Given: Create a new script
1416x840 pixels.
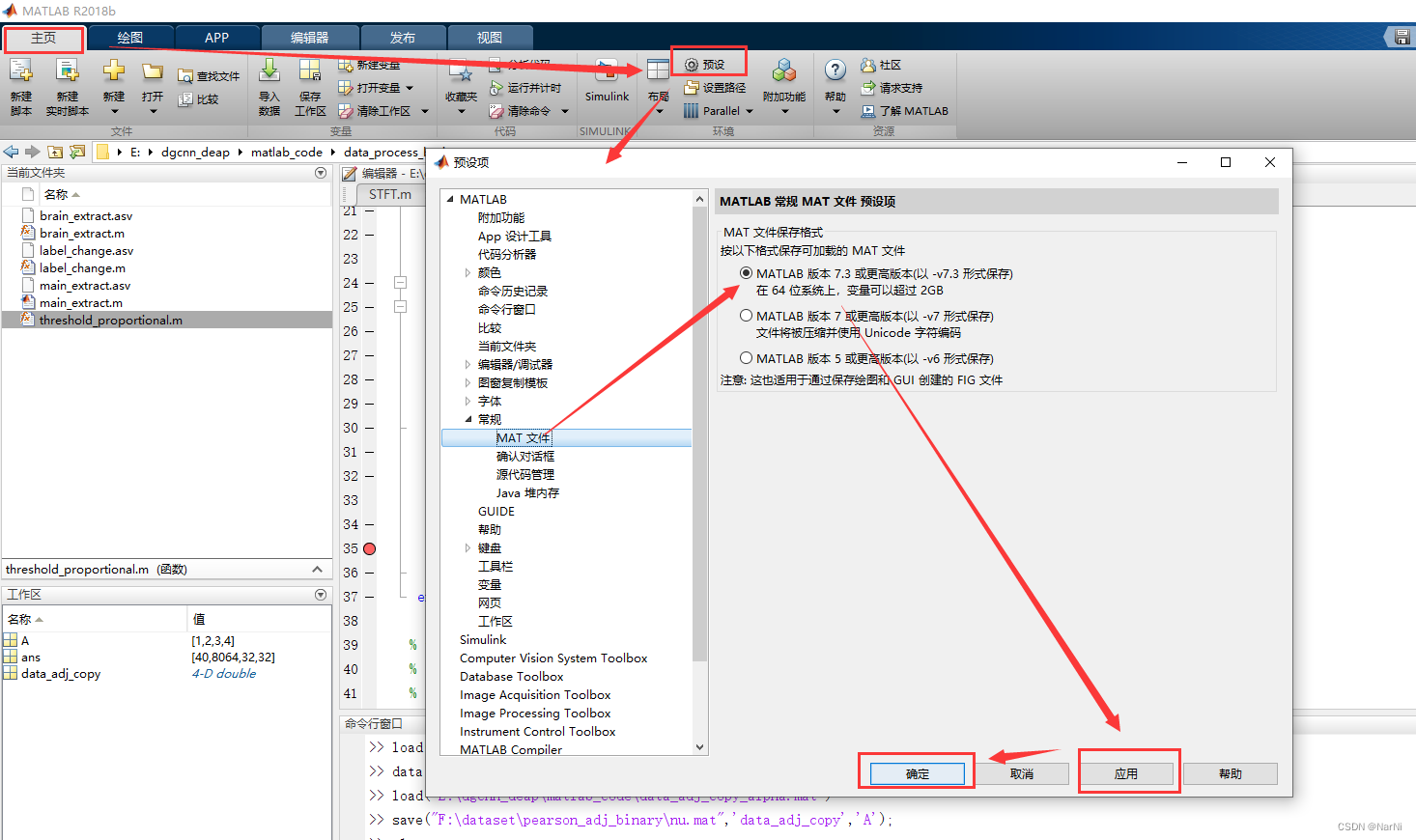Looking at the screenshot, I should pos(20,86).
